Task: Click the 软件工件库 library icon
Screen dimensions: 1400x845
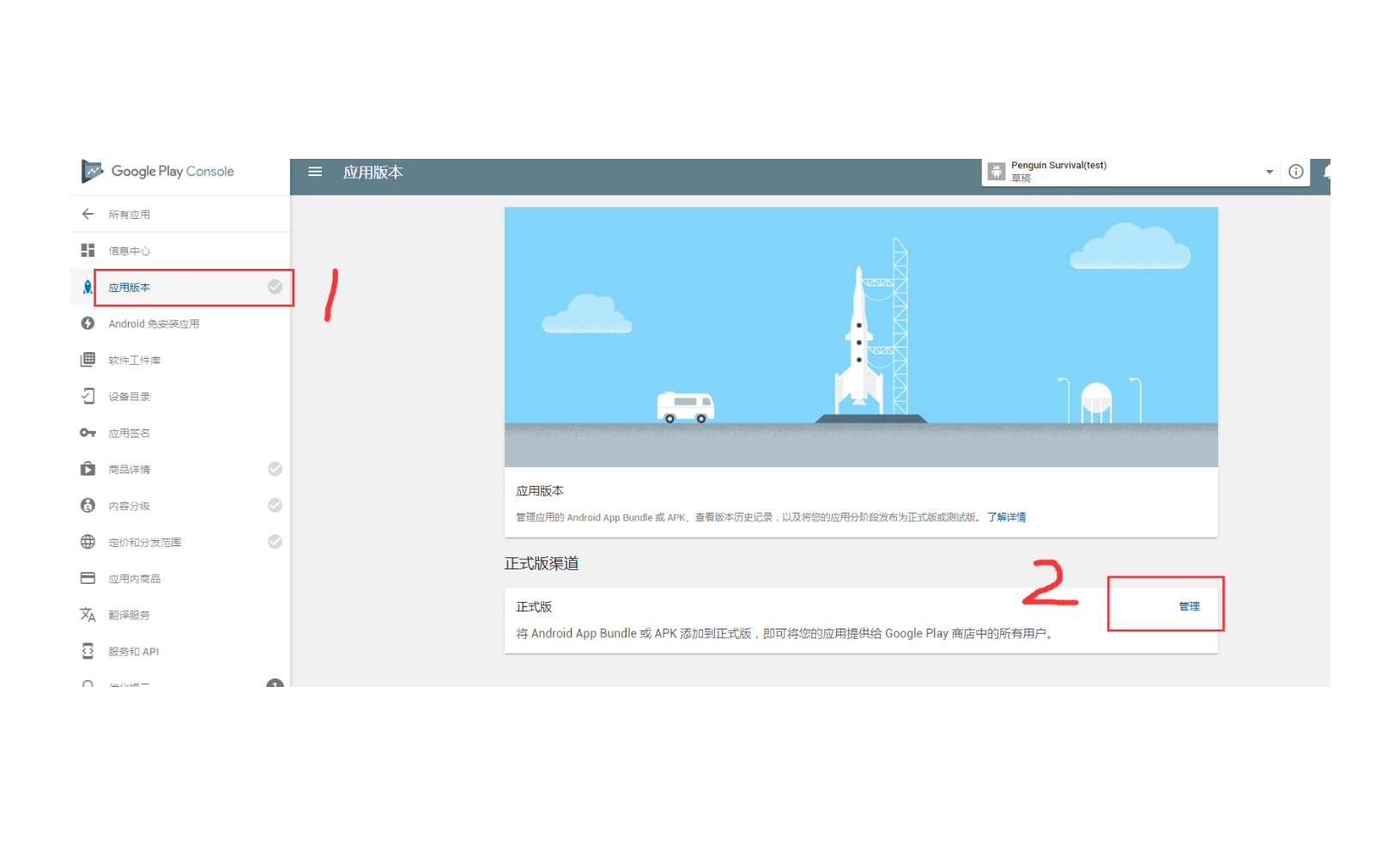Action: point(88,359)
